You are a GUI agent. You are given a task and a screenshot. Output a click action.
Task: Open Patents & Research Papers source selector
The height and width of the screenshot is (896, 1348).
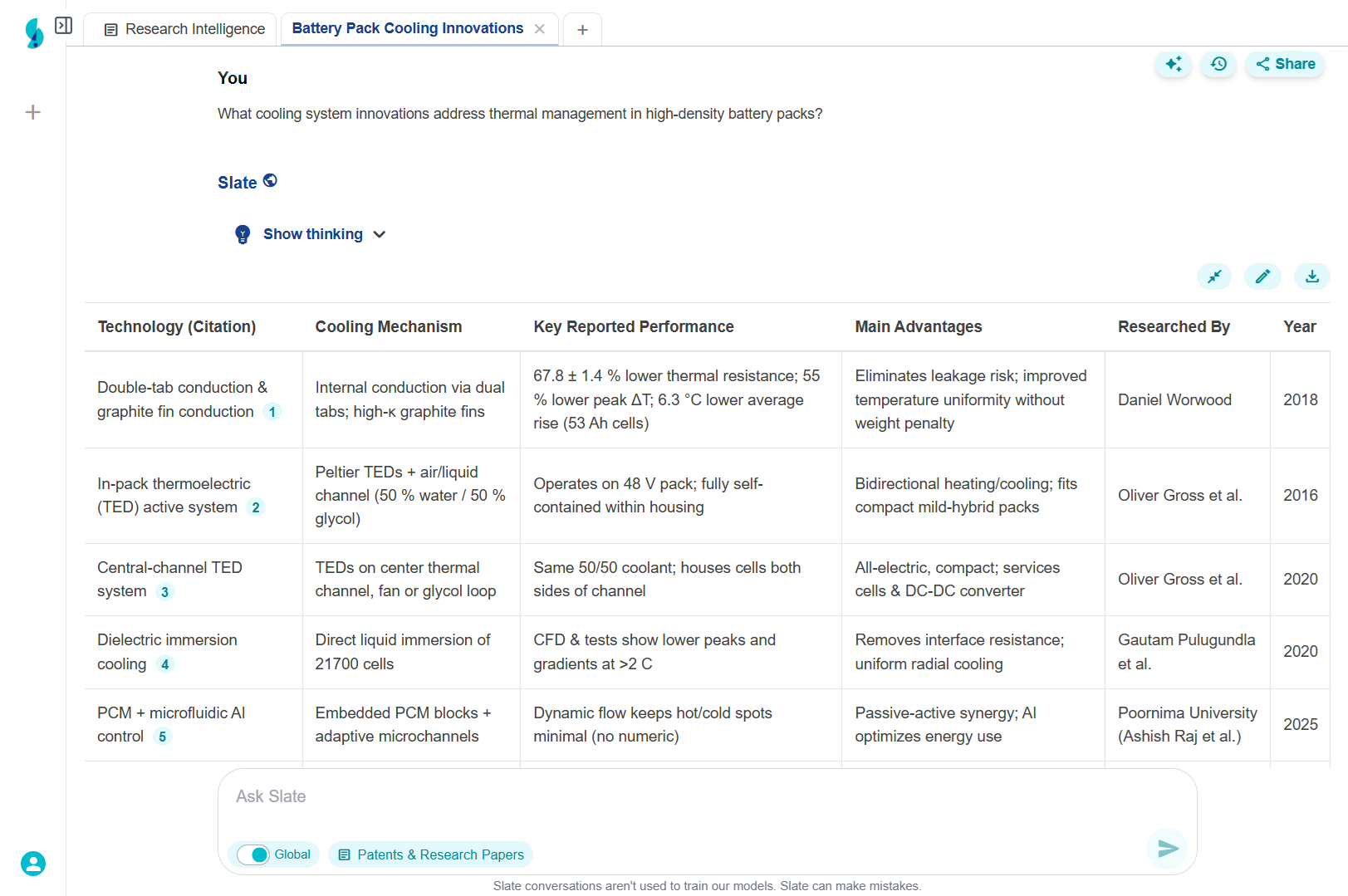click(x=431, y=854)
